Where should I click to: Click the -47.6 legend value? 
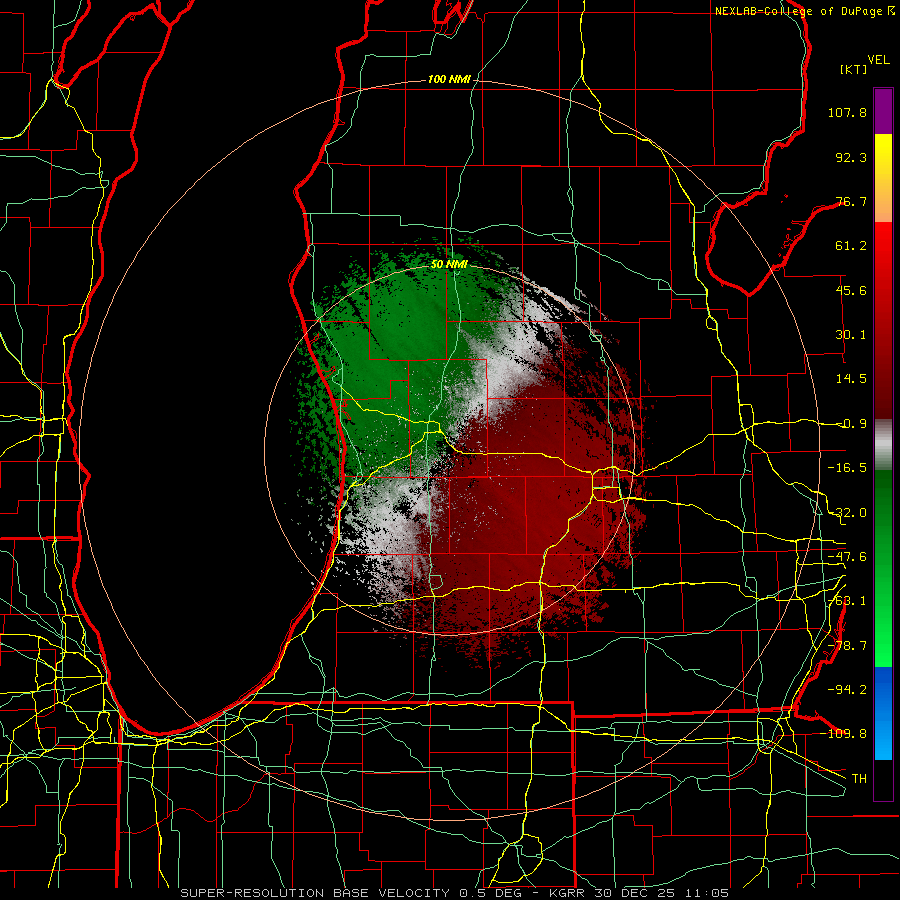(847, 557)
